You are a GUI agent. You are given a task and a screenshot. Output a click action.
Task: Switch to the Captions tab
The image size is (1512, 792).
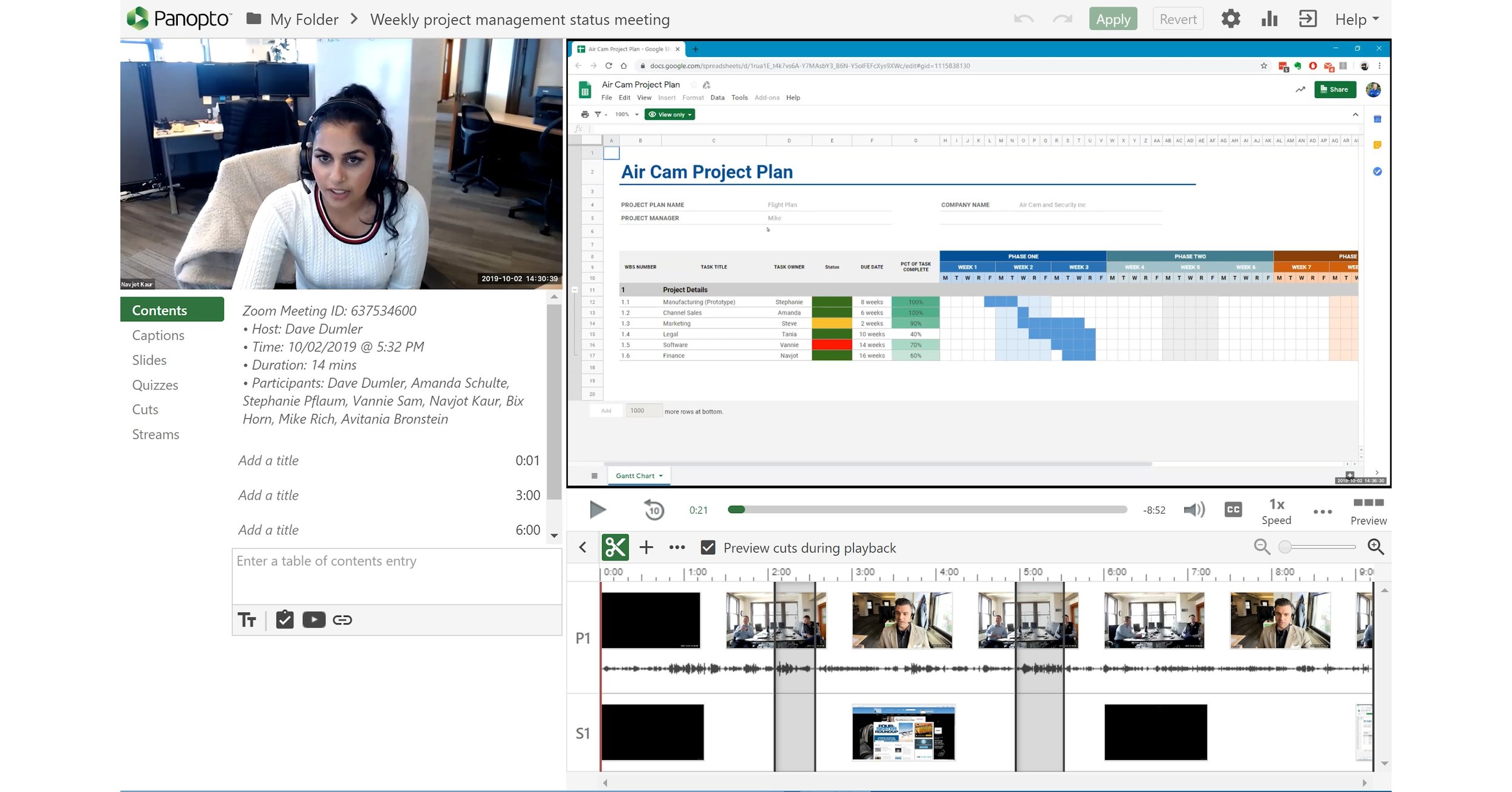tap(158, 335)
